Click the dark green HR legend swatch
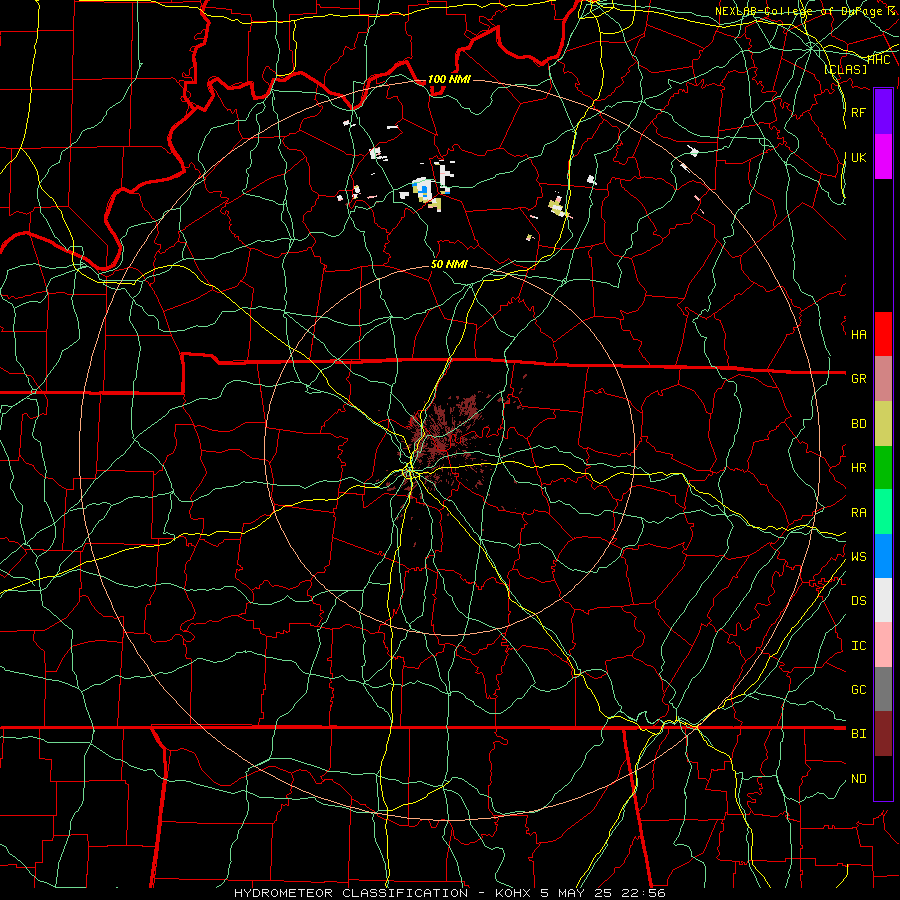The height and width of the screenshot is (900, 900). coord(883,467)
